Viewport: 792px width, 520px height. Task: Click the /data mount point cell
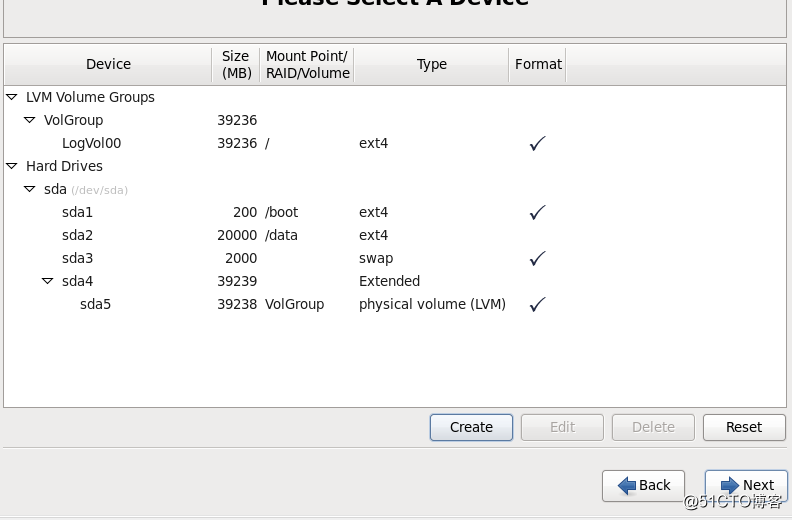click(x=281, y=235)
